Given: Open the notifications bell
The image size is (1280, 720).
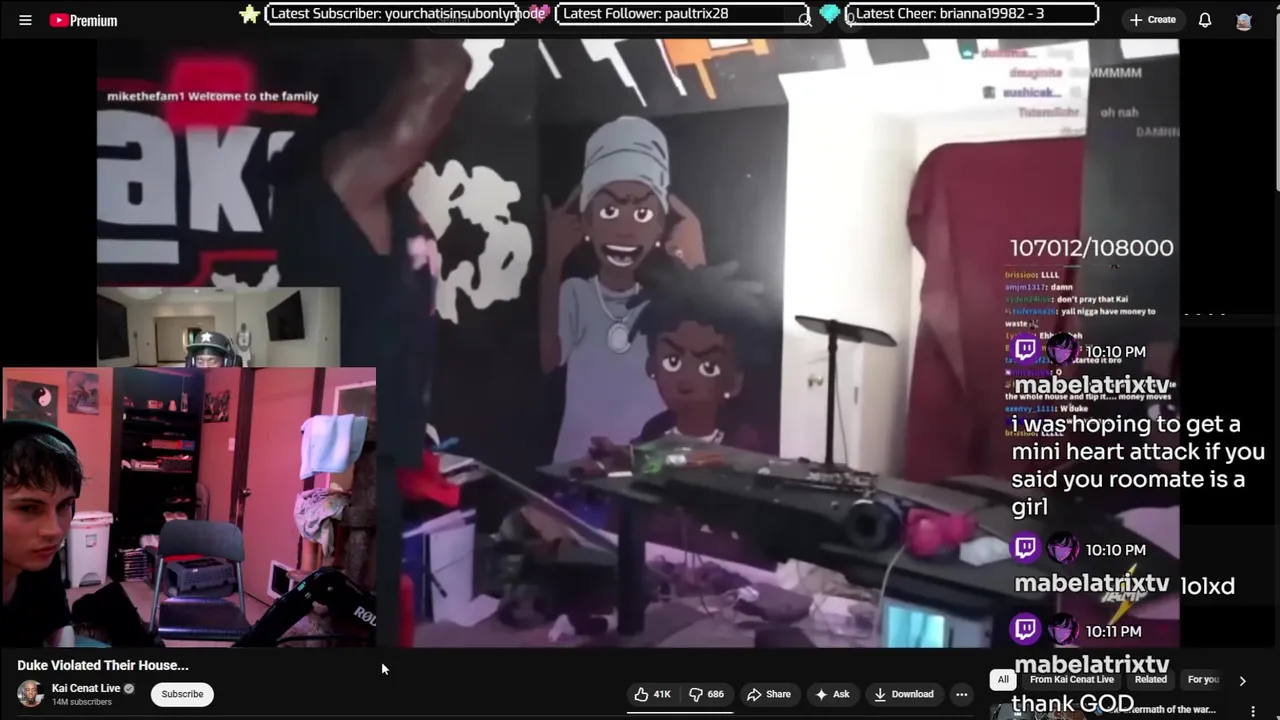Looking at the screenshot, I should (1205, 20).
